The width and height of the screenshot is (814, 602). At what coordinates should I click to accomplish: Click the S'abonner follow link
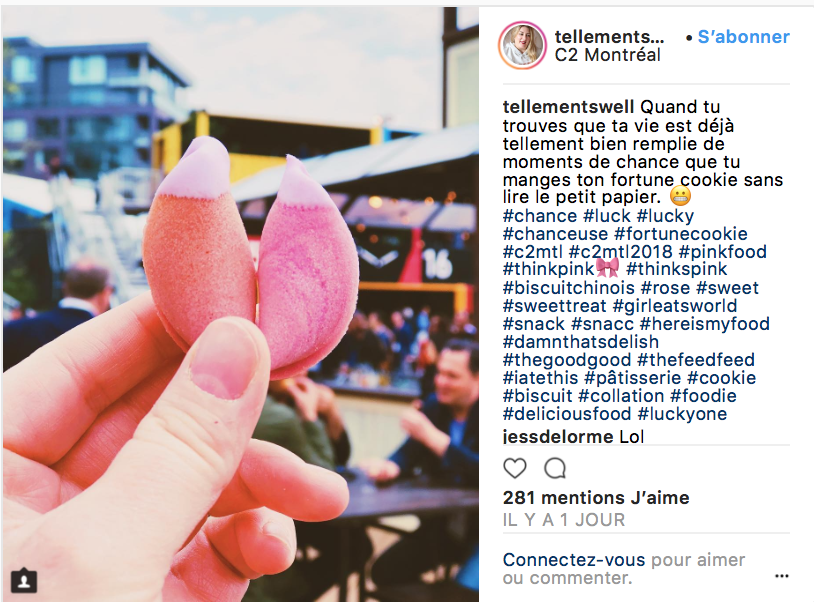(743, 37)
